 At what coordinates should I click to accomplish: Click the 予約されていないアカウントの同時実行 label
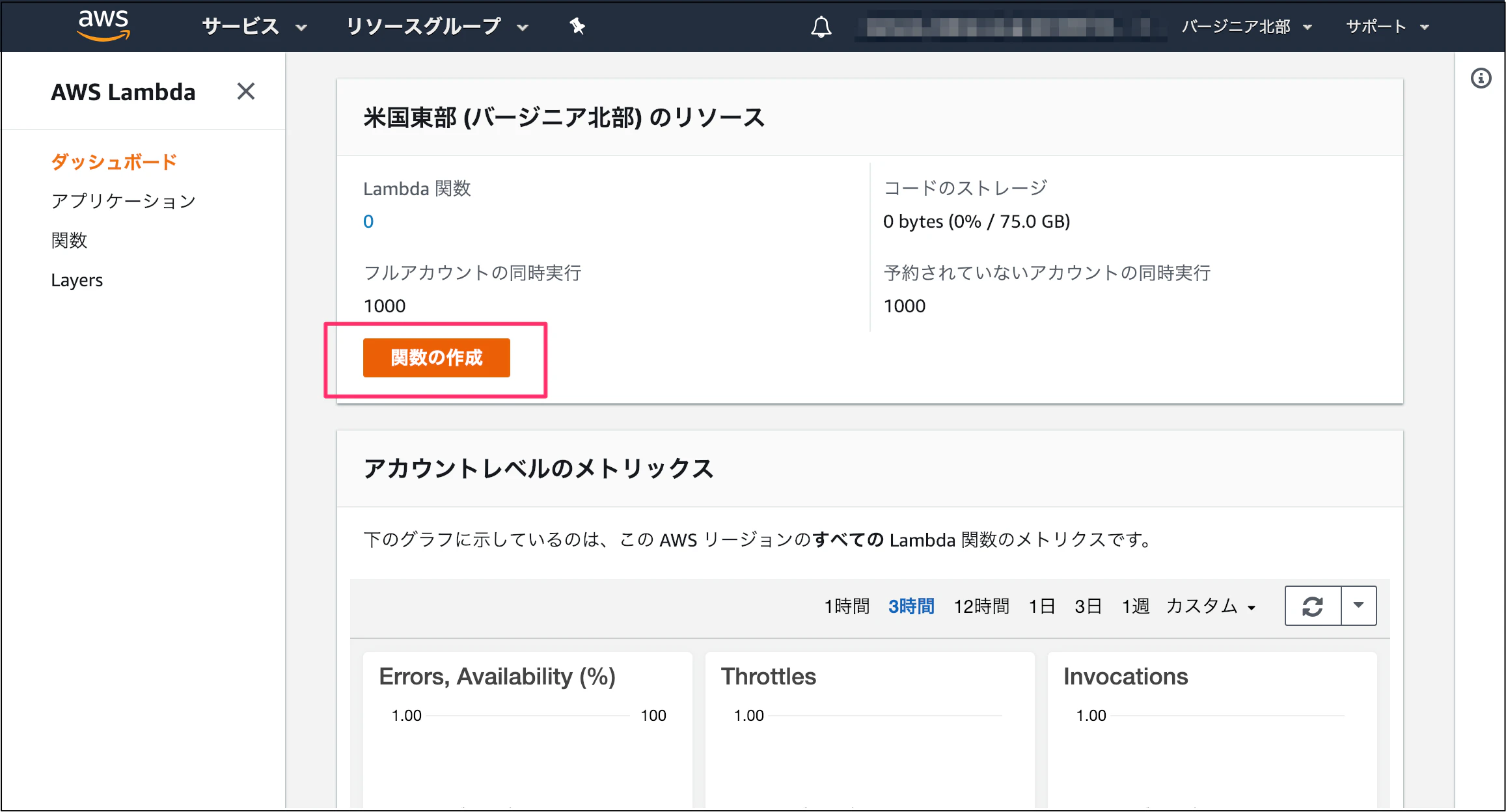pos(1047,273)
